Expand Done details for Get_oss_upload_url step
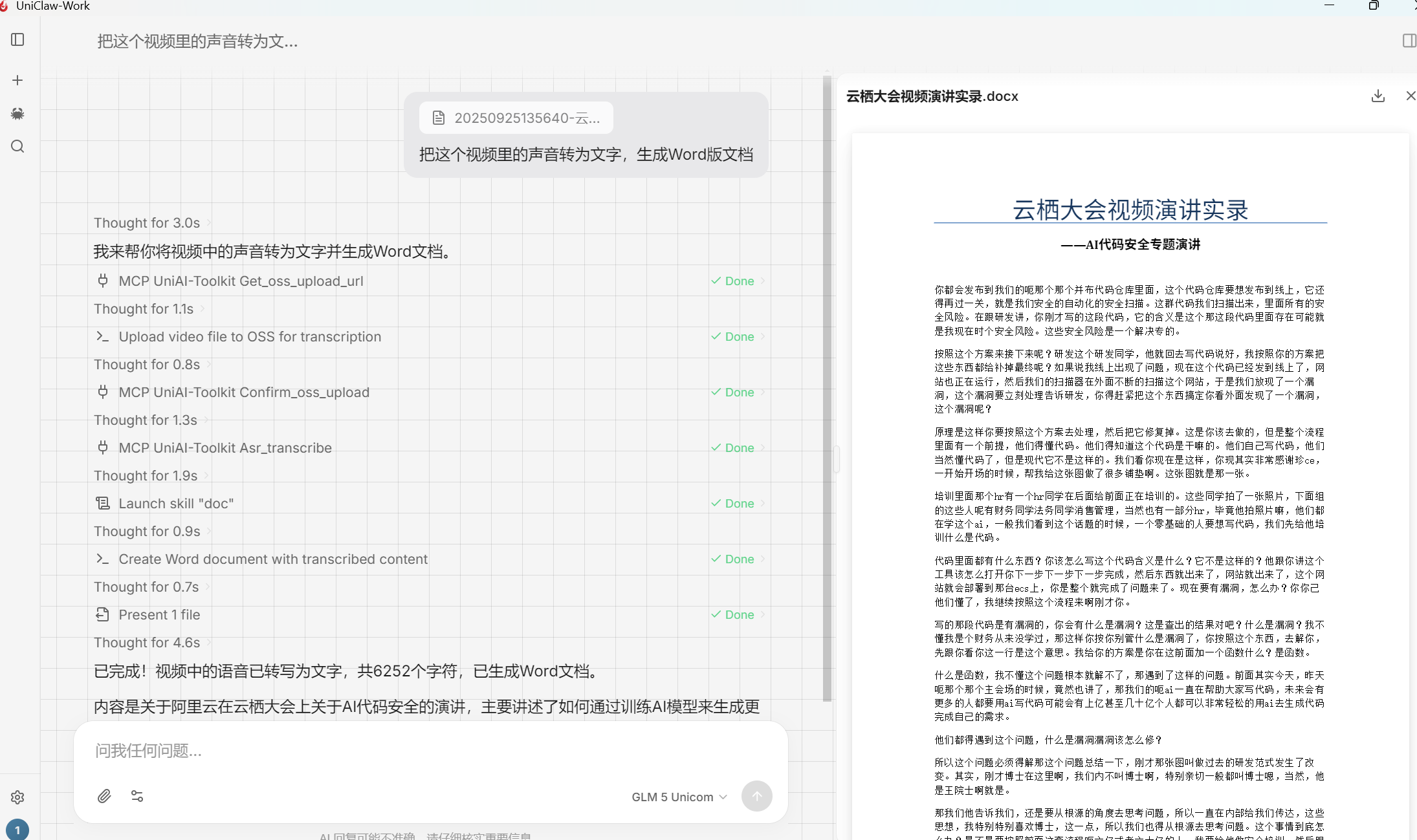This screenshot has width=1417, height=840. (738, 281)
